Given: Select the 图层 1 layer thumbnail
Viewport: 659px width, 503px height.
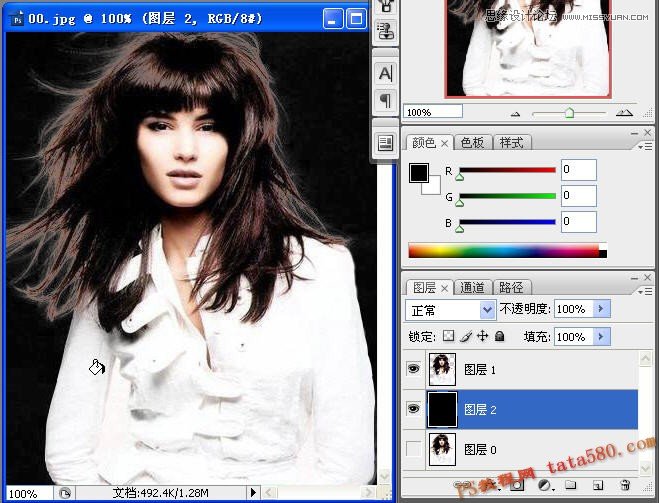Looking at the screenshot, I should coord(442,369).
